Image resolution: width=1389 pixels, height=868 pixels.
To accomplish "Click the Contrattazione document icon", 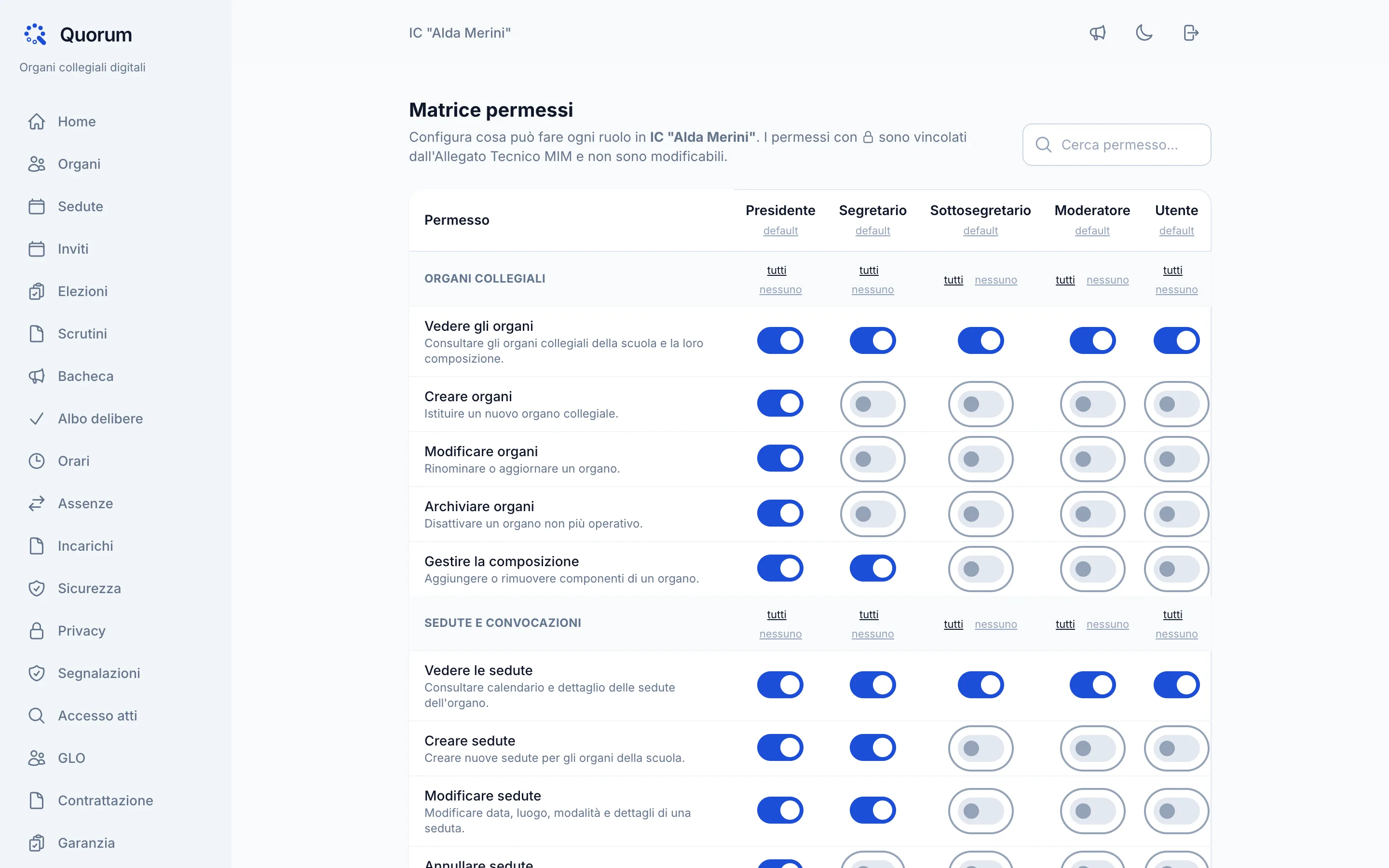I will click(x=37, y=801).
